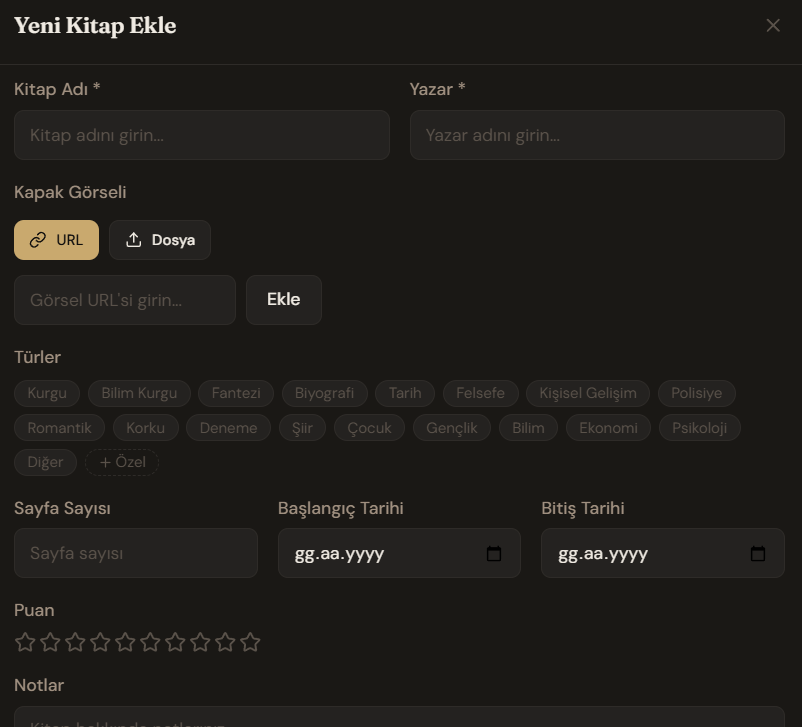Set rating to the fifth star
The width and height of the screenshot is (802, 727).
[x=125, y=642]
